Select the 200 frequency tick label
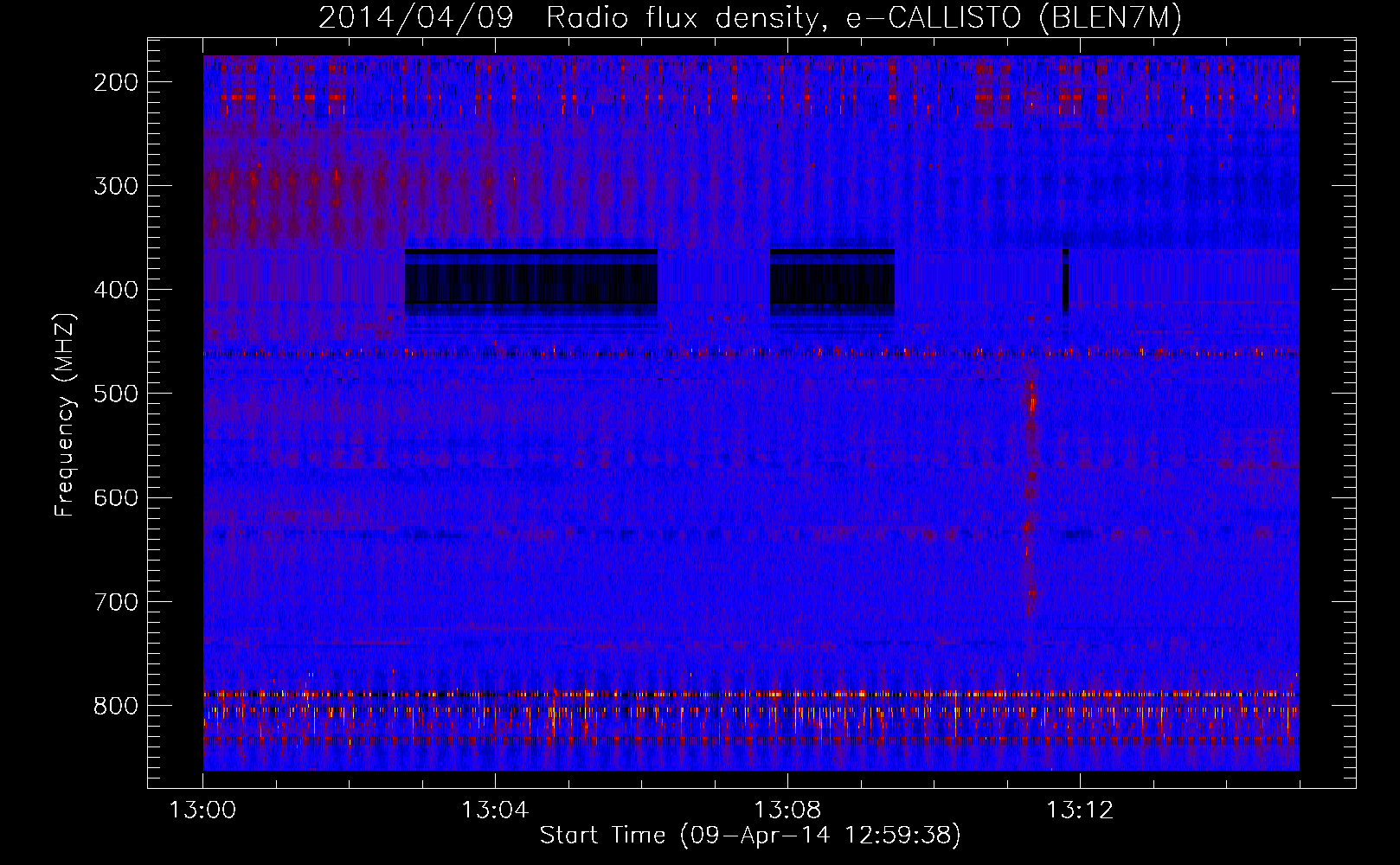This screenshot has height=865, width=1400. point(116,82)
